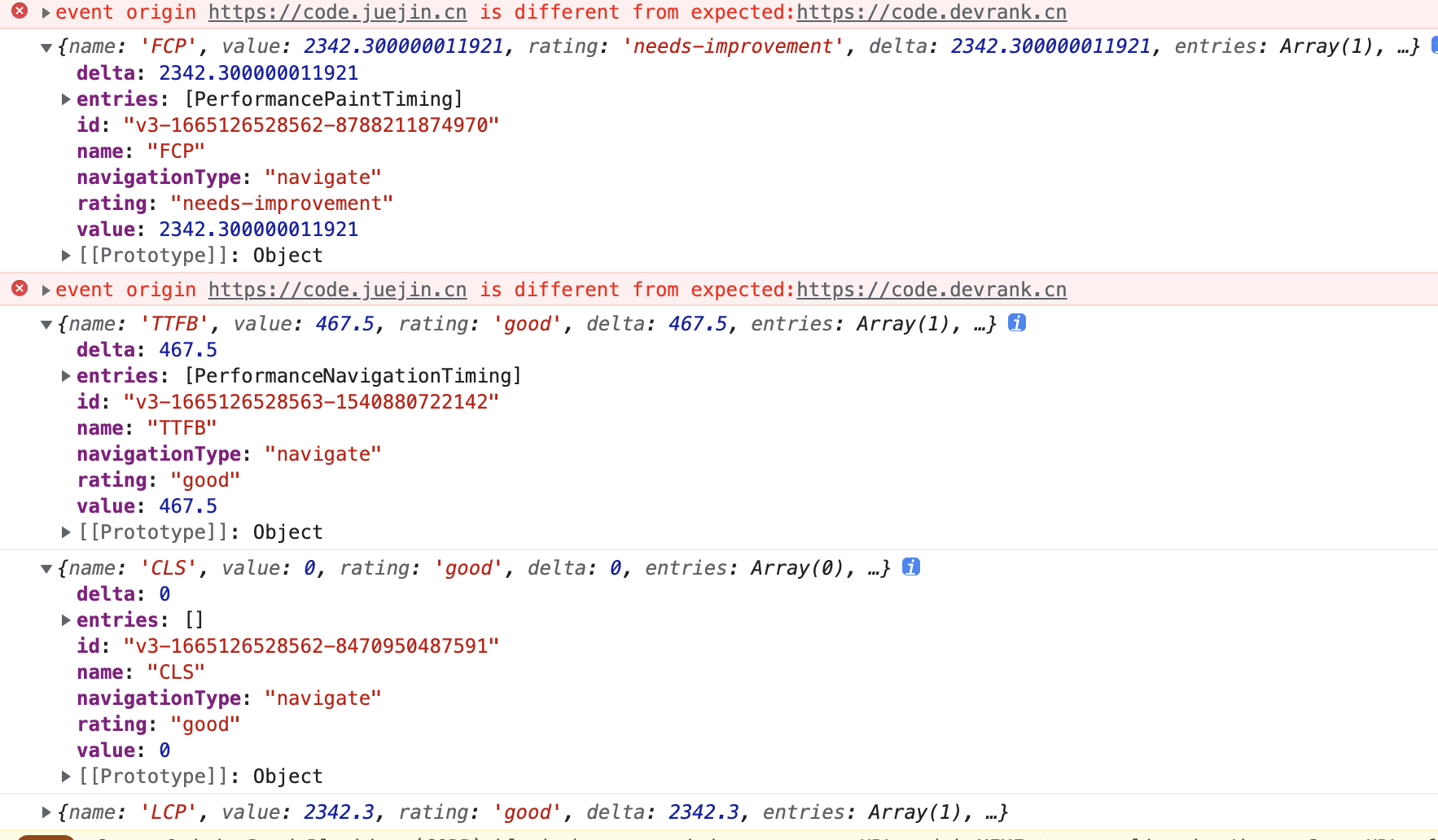Image resolution: width=1438 pixels, height=840 pixels.
Task: Open the code.devrank.cn link in the first error
Action: 931,13
